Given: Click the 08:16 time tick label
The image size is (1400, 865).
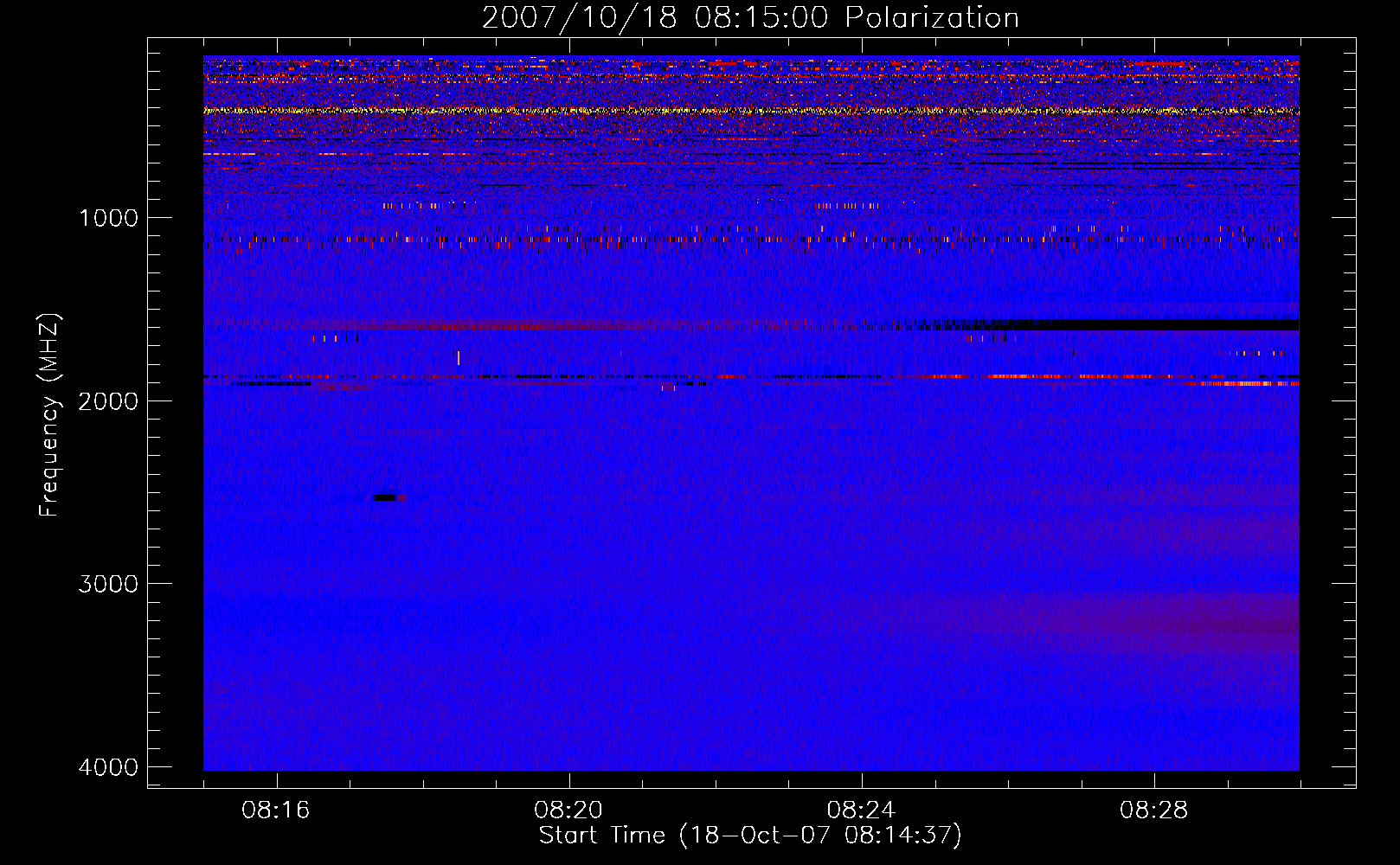Looking at the screenshot, I should coord(276,811).
